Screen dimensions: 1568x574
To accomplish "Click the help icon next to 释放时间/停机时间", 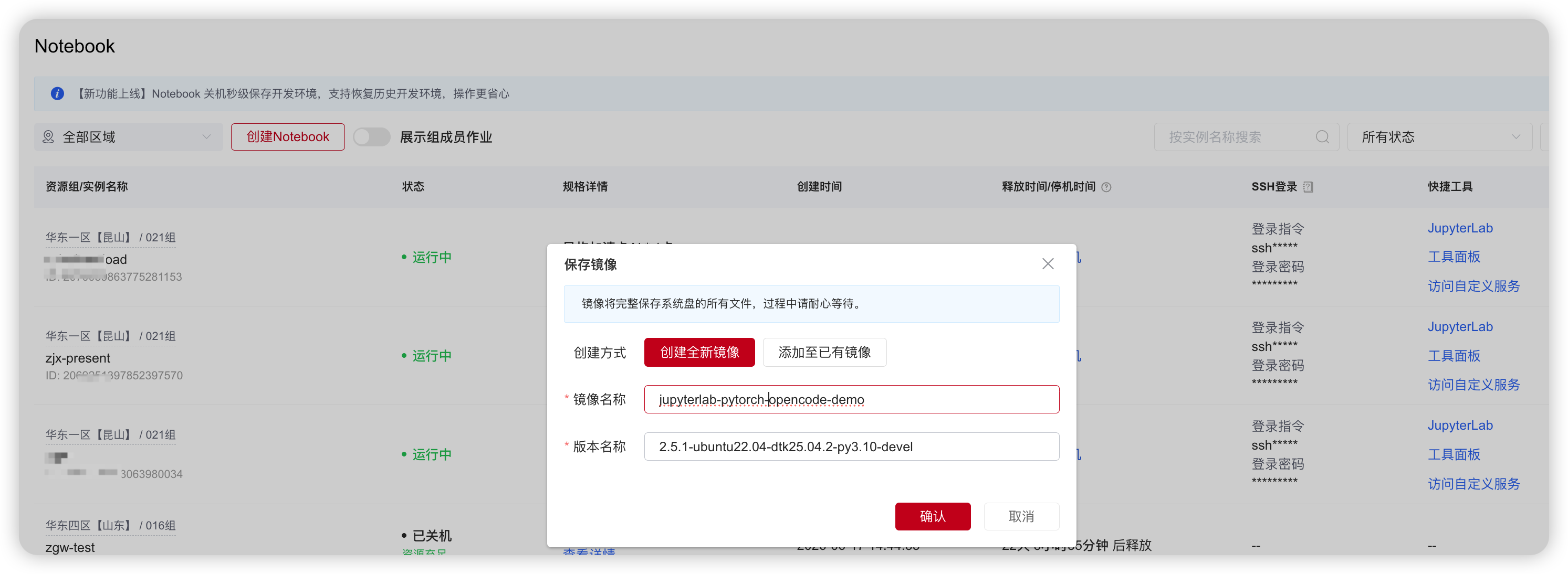I will 1106,187.
